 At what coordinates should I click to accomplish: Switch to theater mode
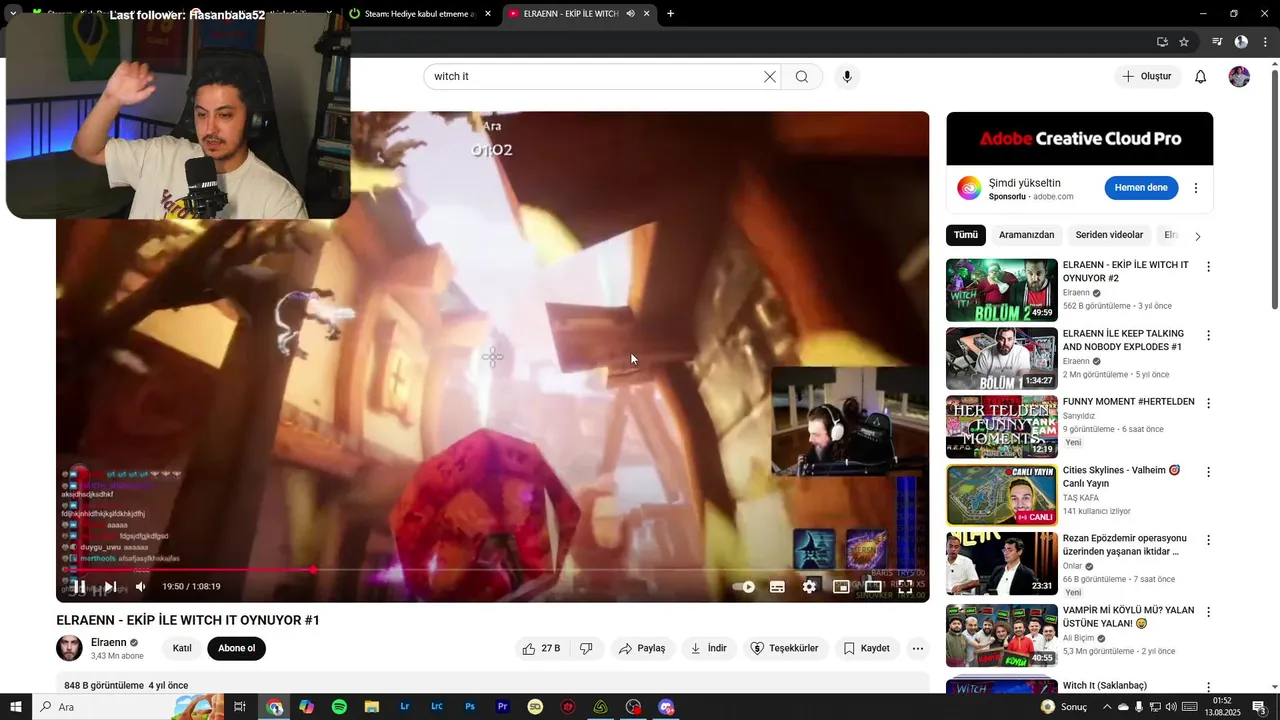click(873, 587)
